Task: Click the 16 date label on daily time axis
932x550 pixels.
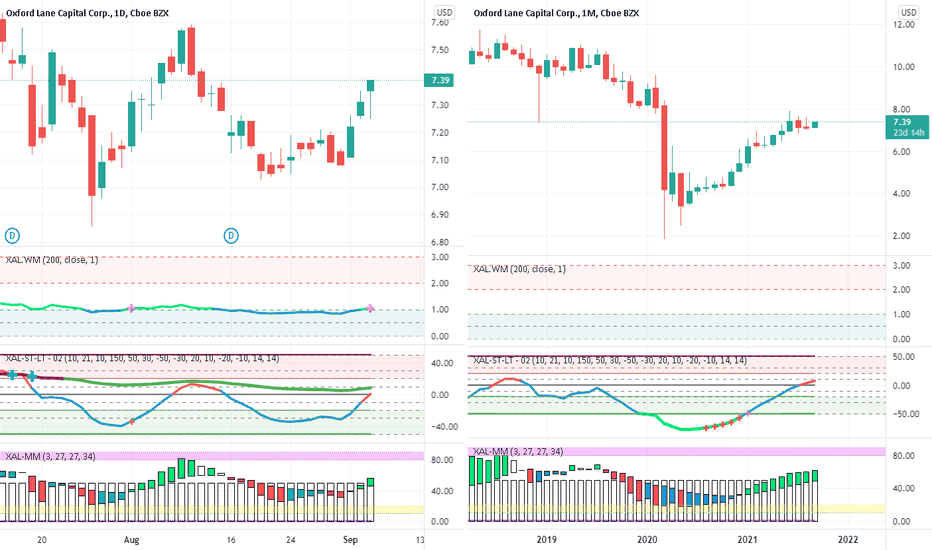Action: click(231, 540)
